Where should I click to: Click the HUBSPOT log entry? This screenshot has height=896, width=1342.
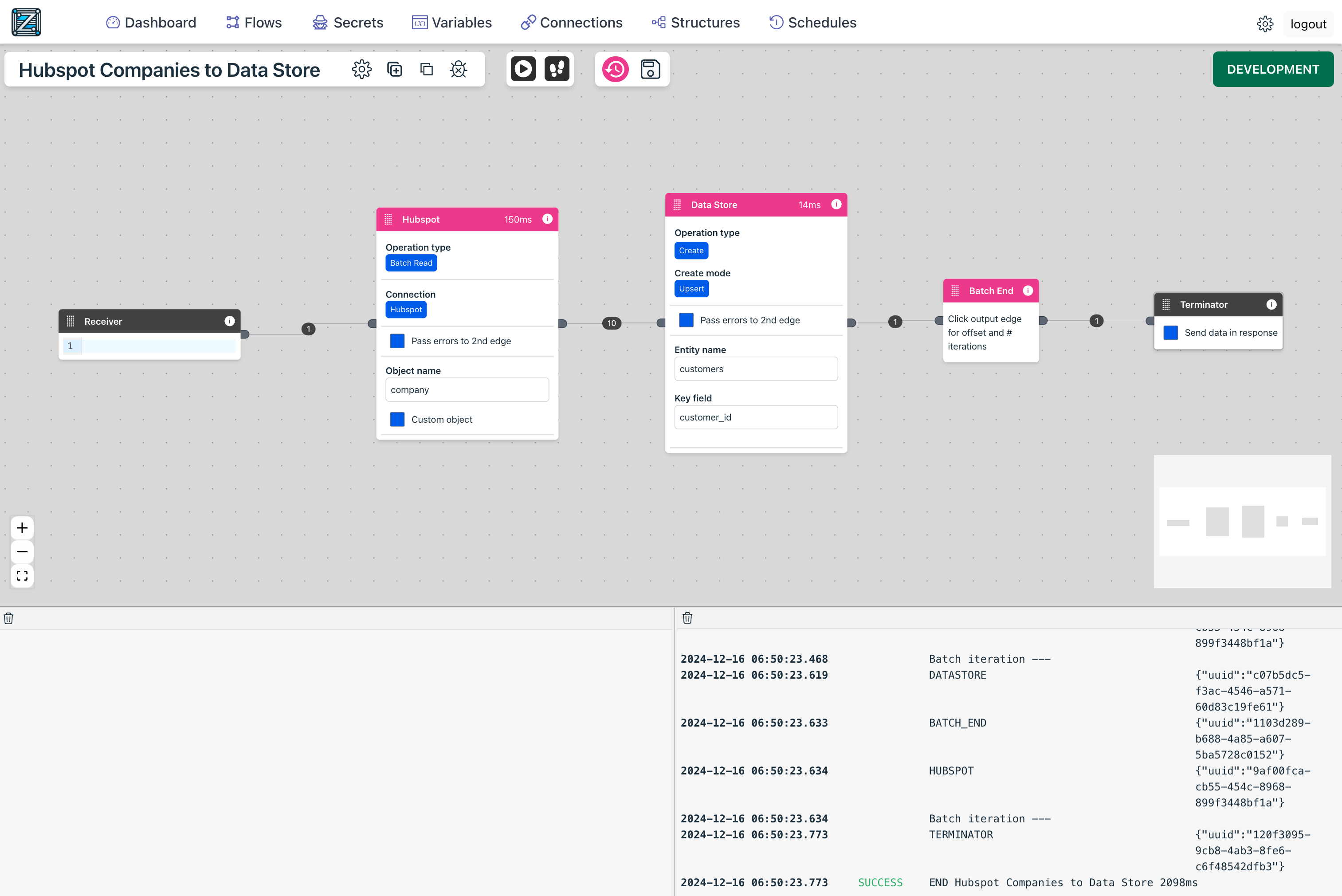[951, 771]
